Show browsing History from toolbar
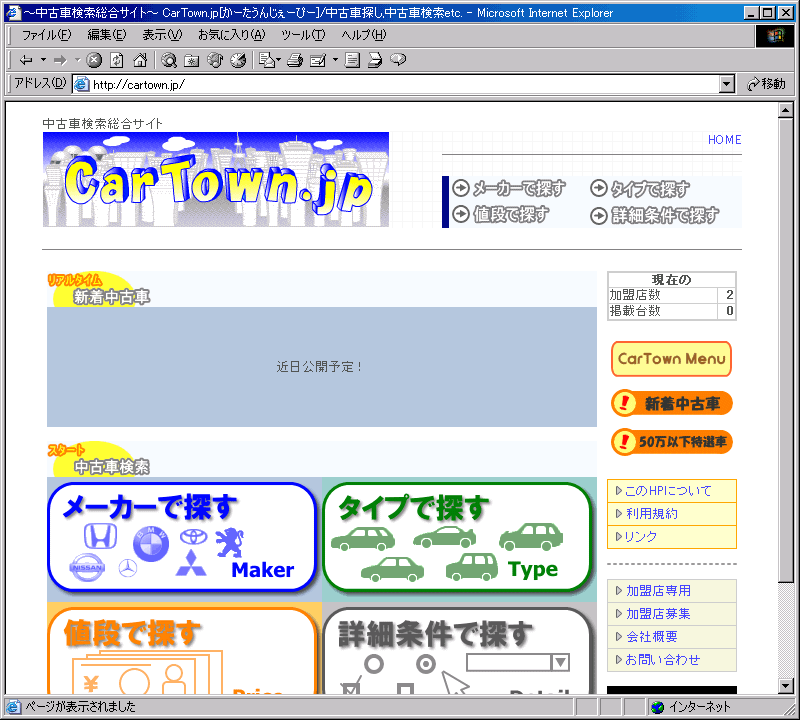The image size is (800, 720). 238,60
